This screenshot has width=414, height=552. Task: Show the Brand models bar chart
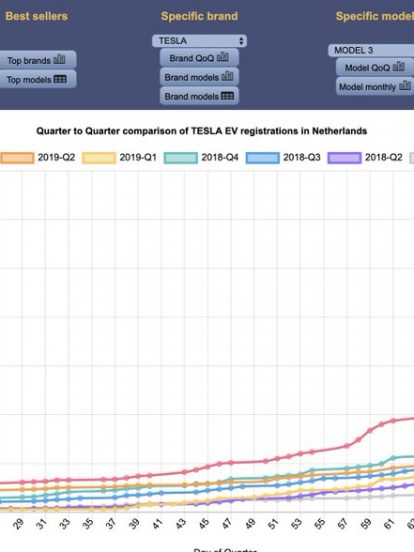pos(199,77)
